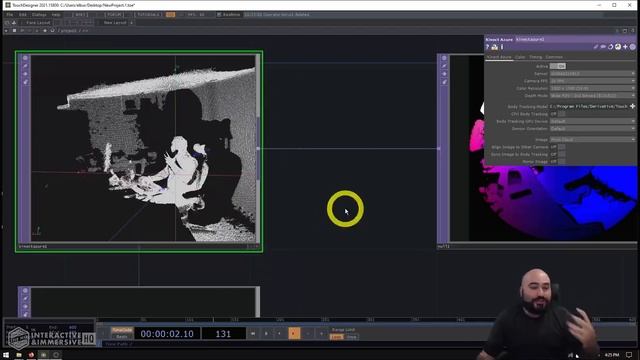Switch to the Color parameter tab
Screen dimensions: 640x360
pyautogui.click(x=520, y=57)
